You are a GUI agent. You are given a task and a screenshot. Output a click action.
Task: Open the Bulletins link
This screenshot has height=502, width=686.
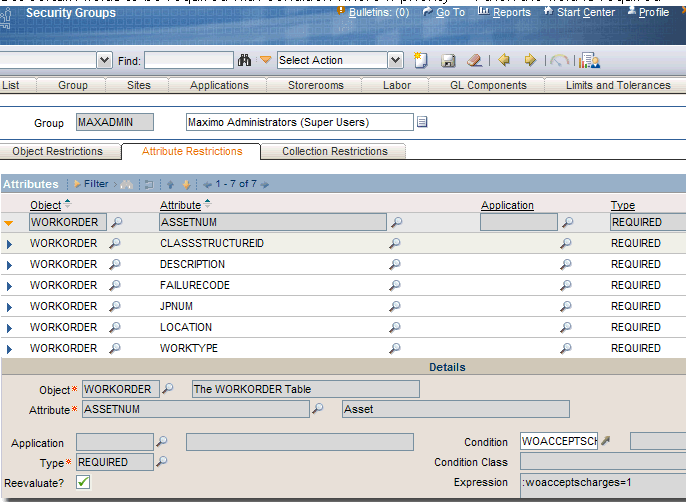[379, 12]
